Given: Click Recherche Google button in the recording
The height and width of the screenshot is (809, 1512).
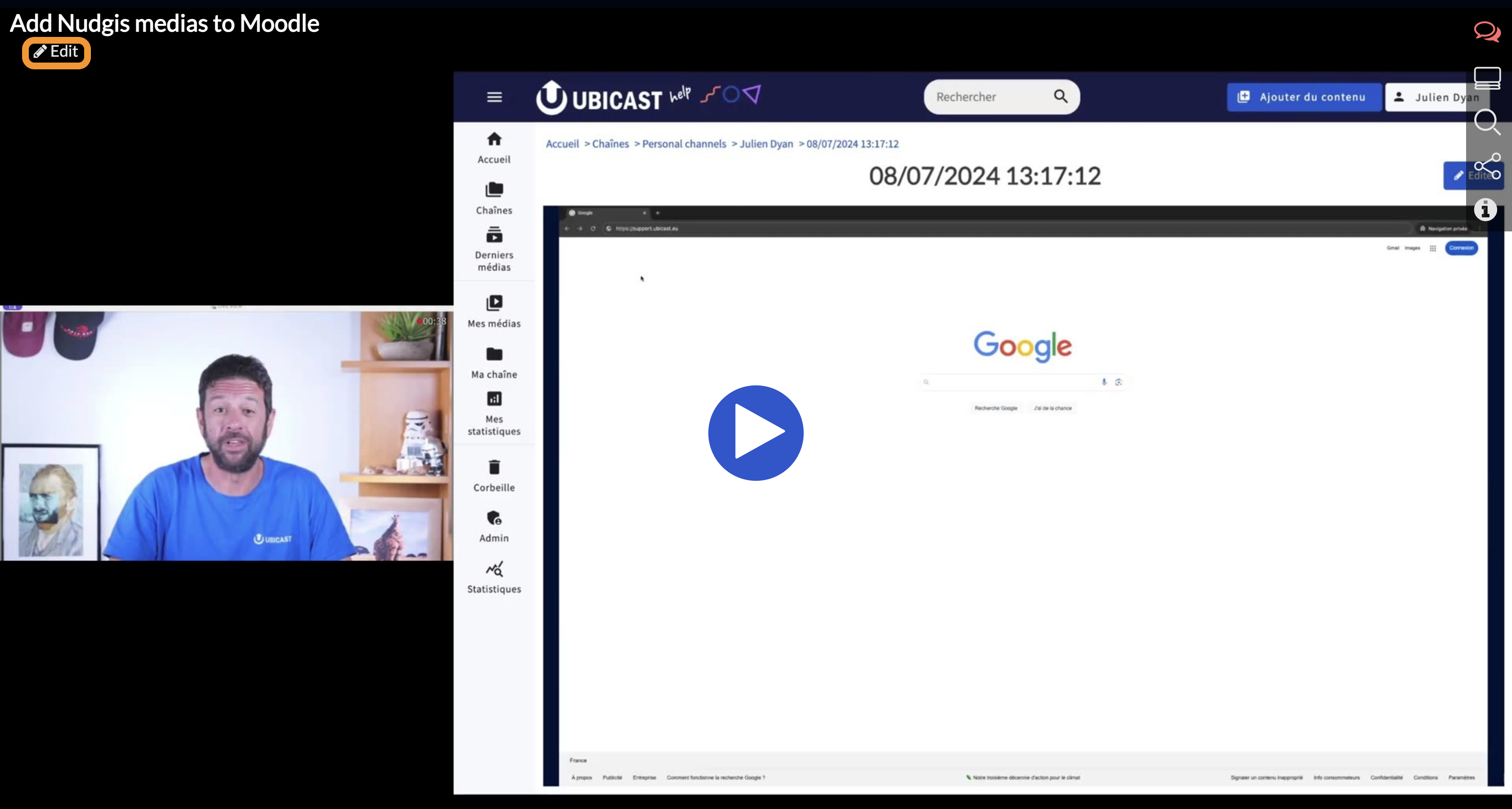Looking at the screenshot, I should pyautogui.click(x=995, y=408).
